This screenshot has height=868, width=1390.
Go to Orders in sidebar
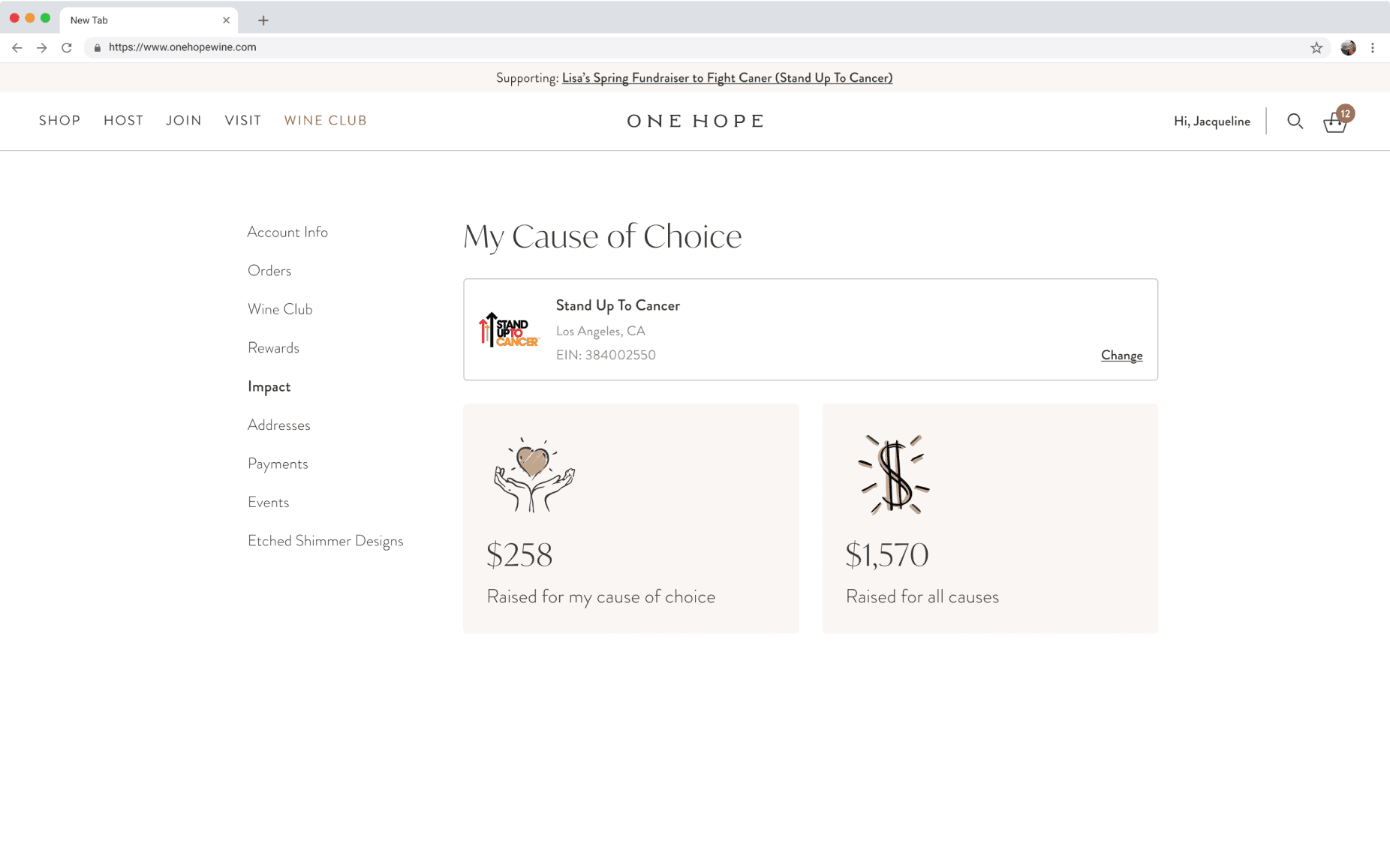point(269,271)
